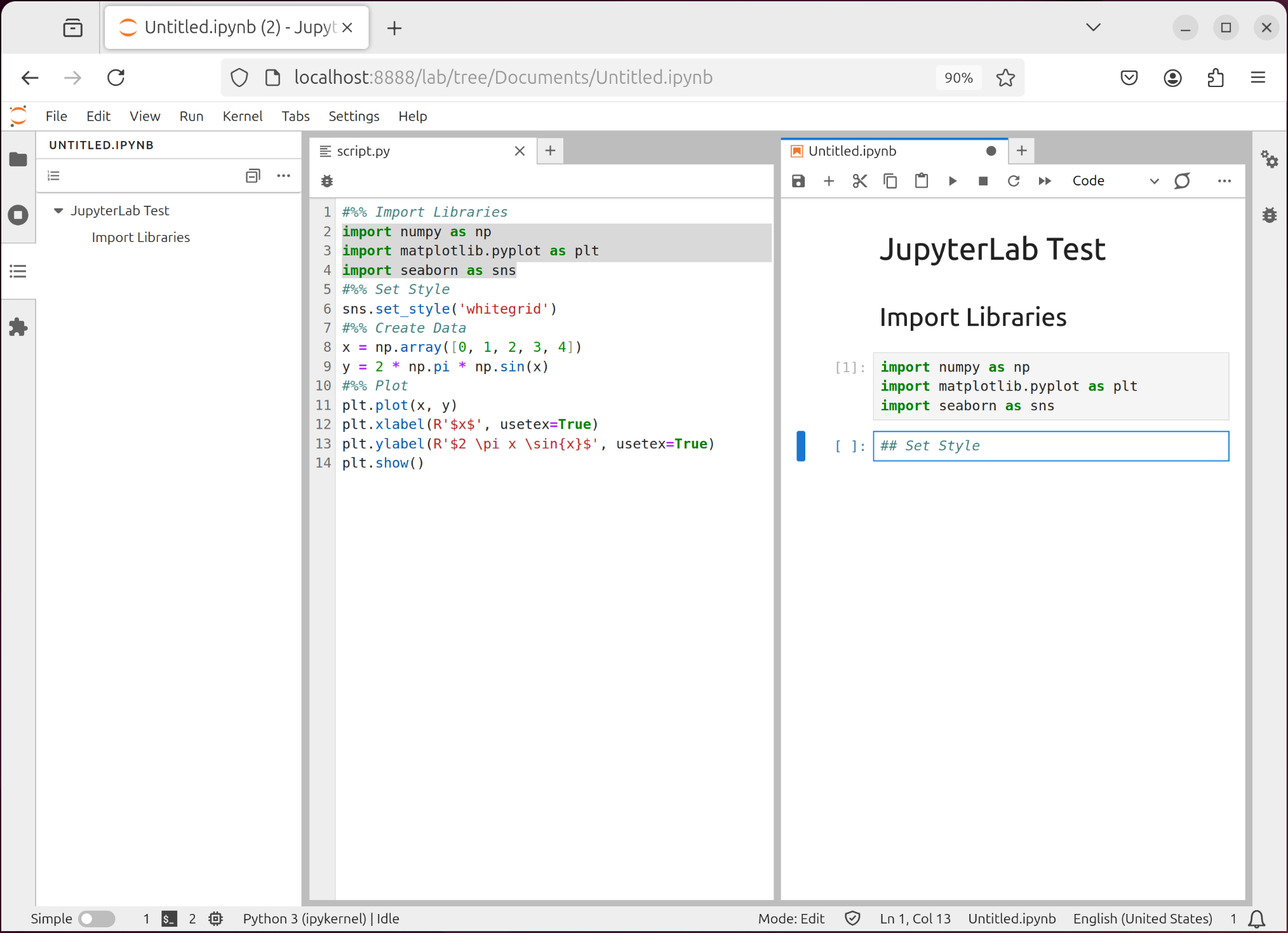Reset the 90% zoom level indicator
Screen dimensions: 1288x933
(958, 77)
